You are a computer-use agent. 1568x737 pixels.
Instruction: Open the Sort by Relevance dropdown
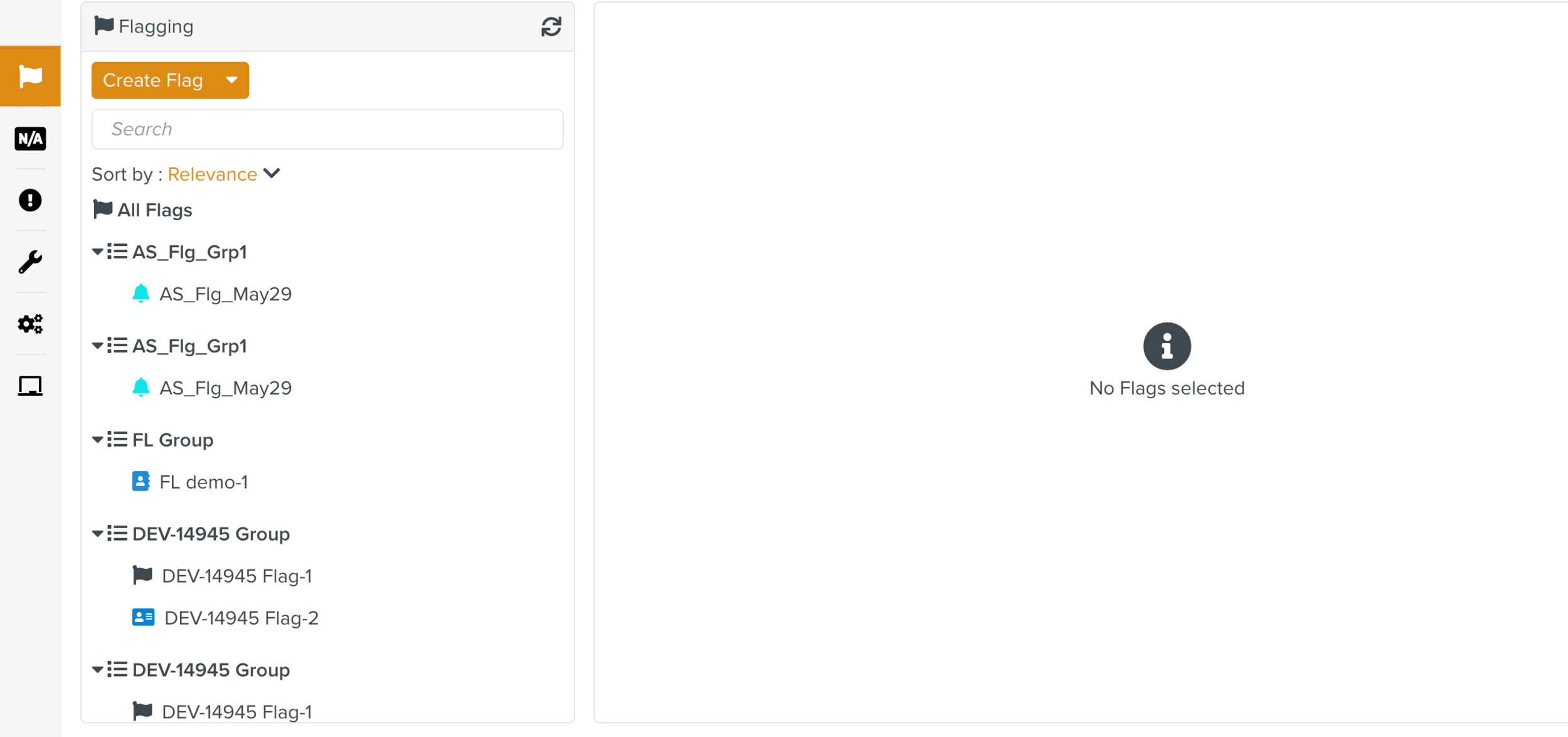[x=224, y=174]
